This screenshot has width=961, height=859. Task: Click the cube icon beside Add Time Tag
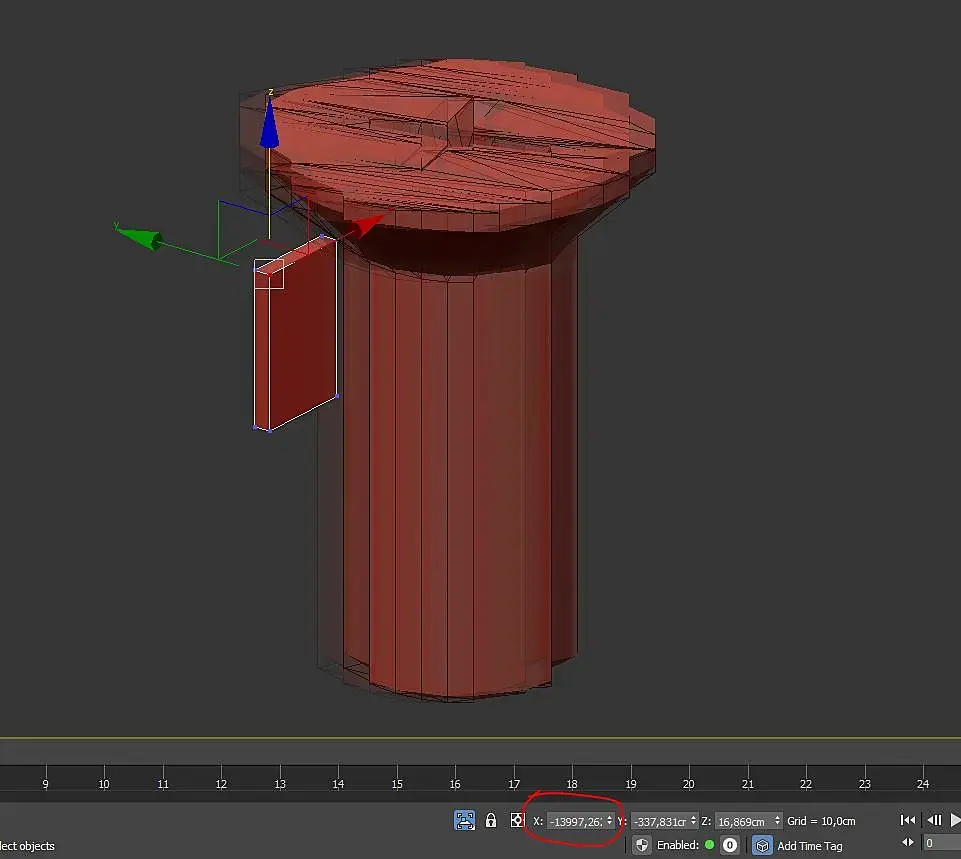click(762, 845)
